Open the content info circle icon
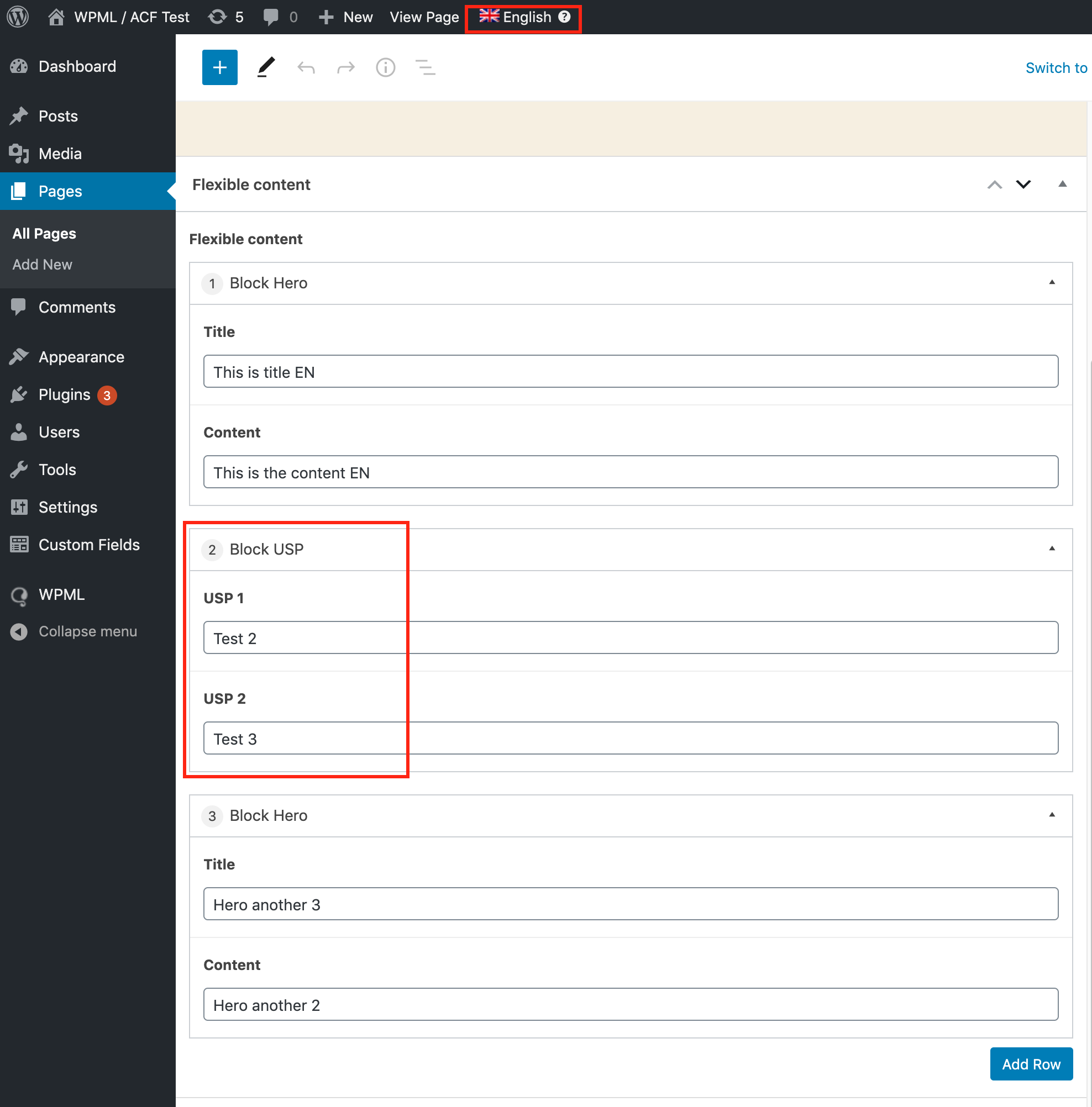This screenshot has width=1092, height=1107. 385,67
